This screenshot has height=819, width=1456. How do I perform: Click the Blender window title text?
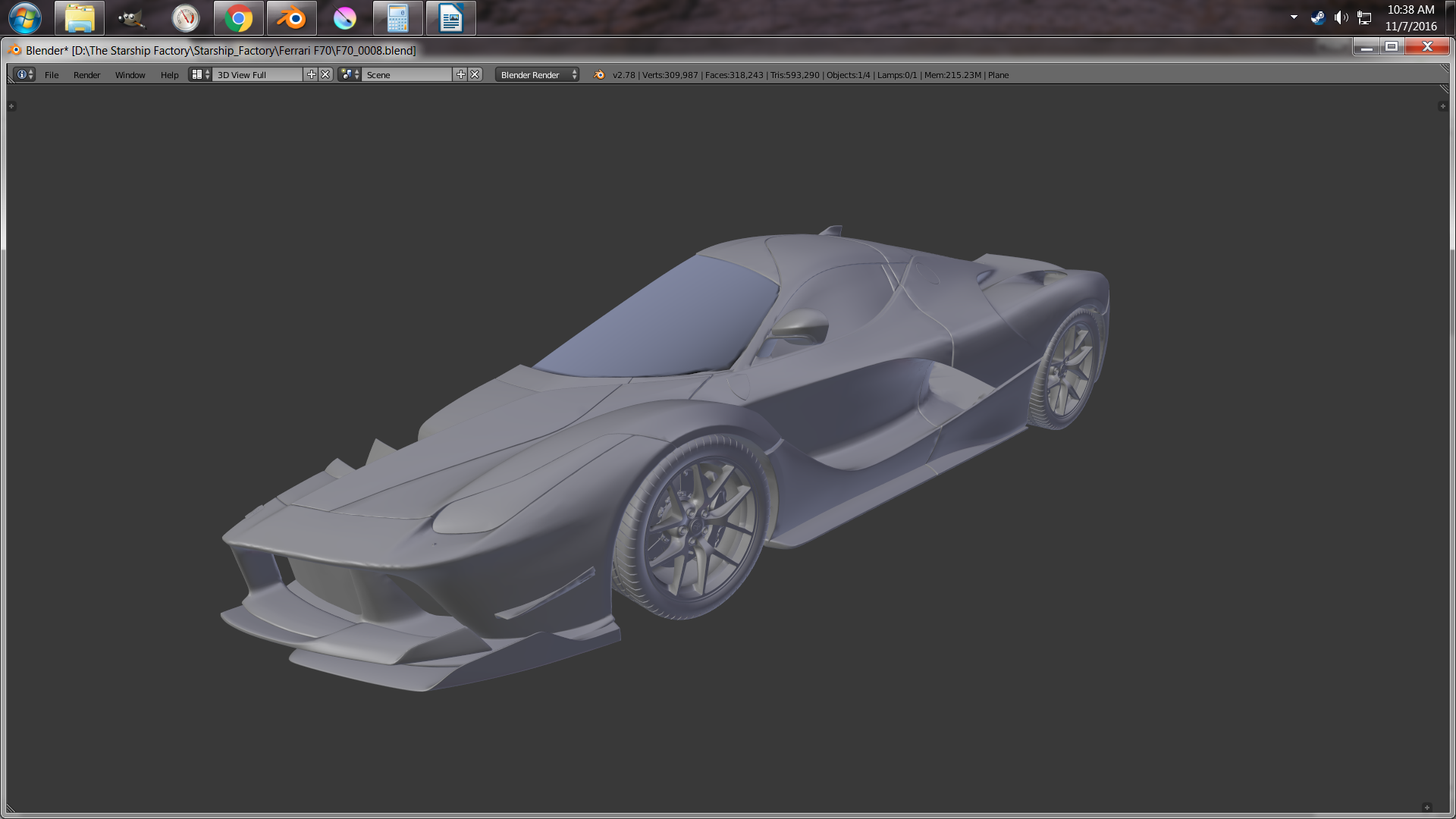click(x=221, y=50)
